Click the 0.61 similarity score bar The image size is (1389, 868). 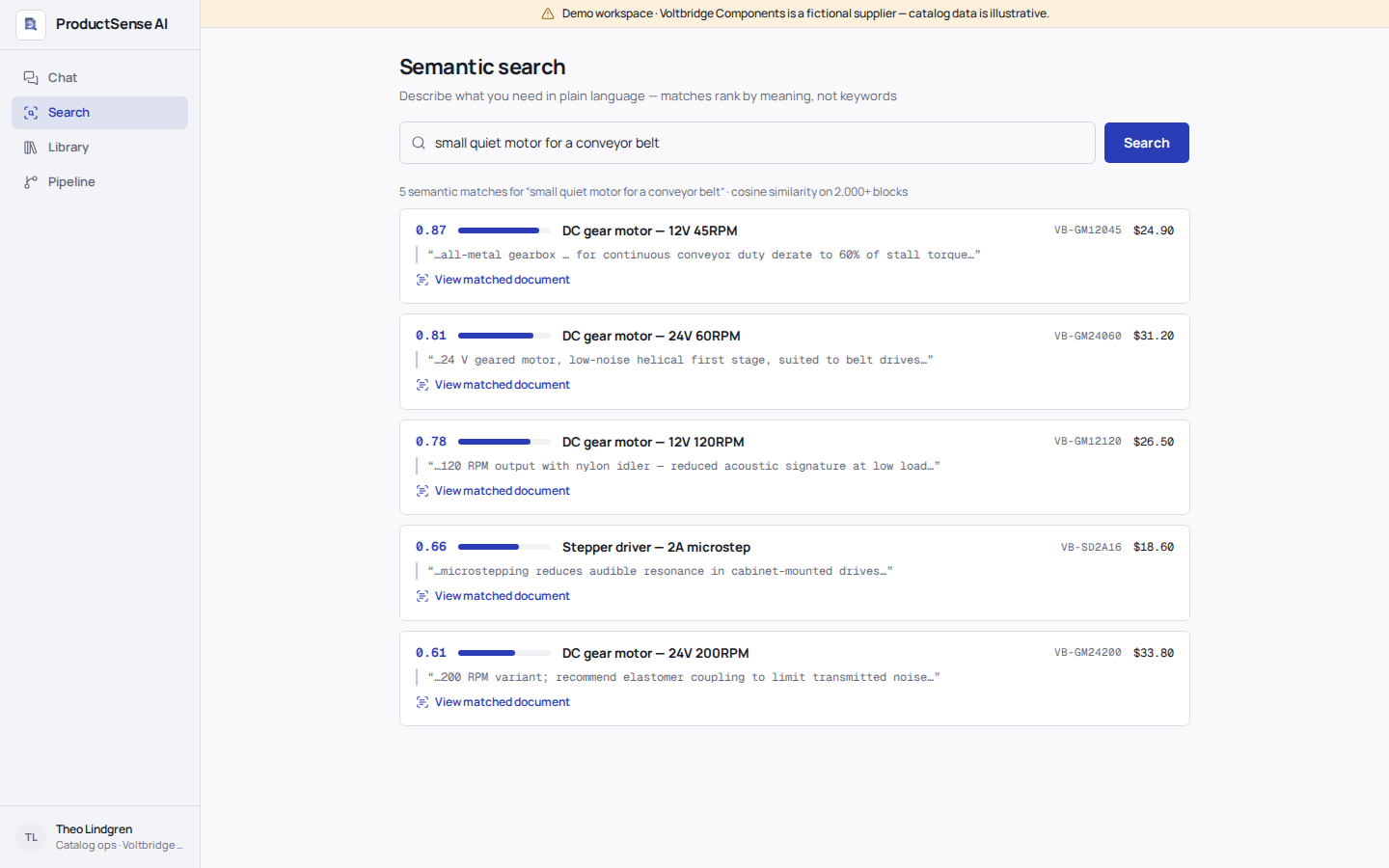504,653
